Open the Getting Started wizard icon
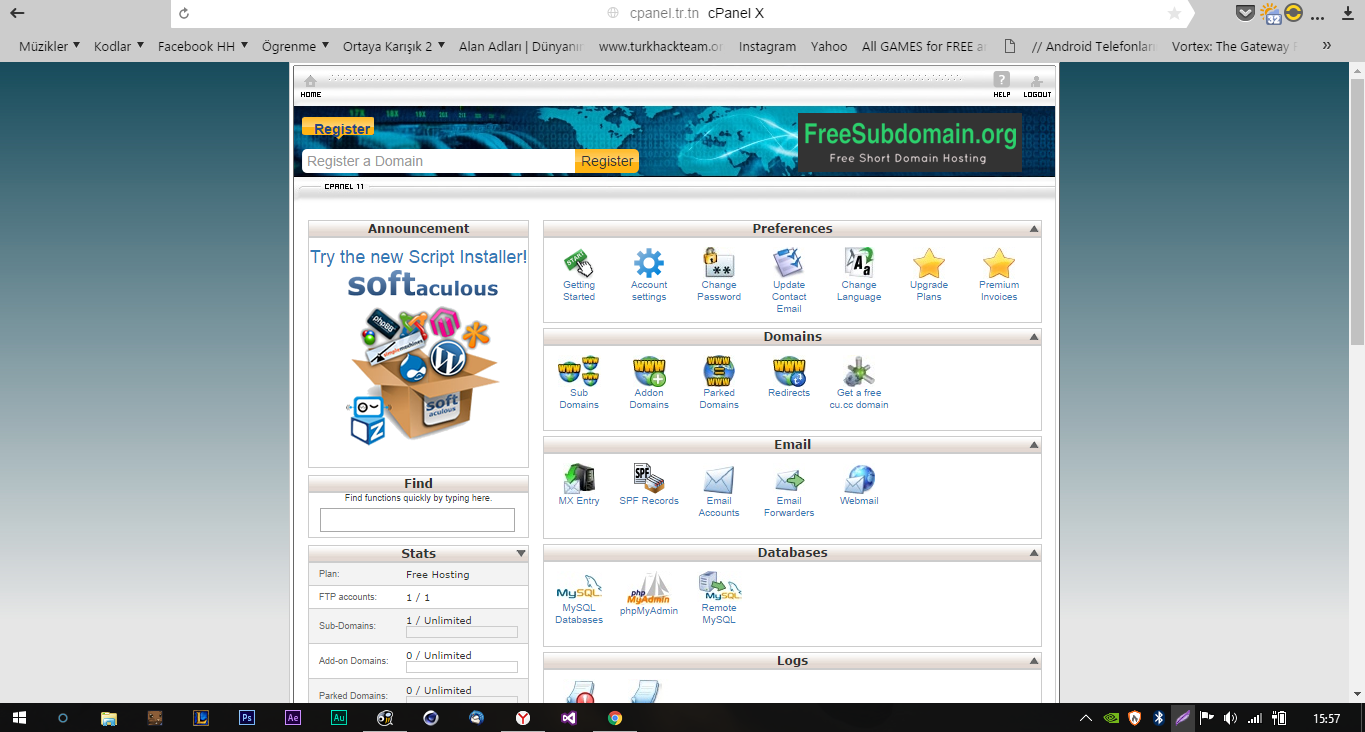The width and height of the screenshot is (1365, 732). click(579, 264)
